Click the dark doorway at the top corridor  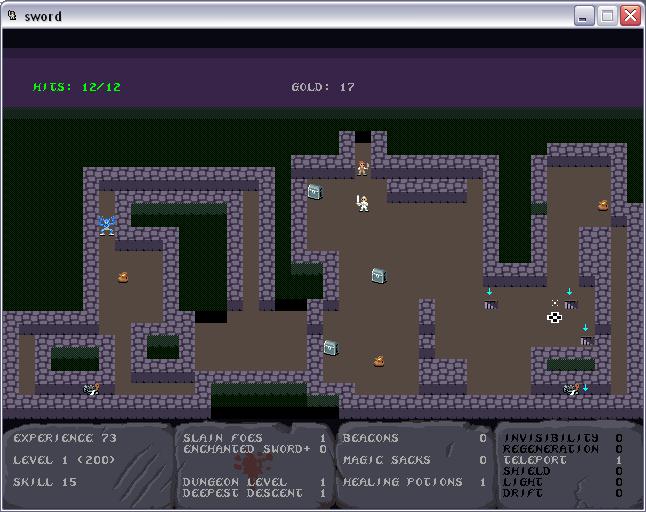(x=363, y=137)
